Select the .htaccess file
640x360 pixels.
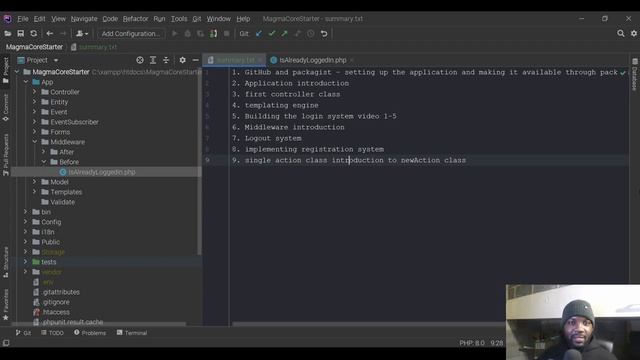point(56,312)
